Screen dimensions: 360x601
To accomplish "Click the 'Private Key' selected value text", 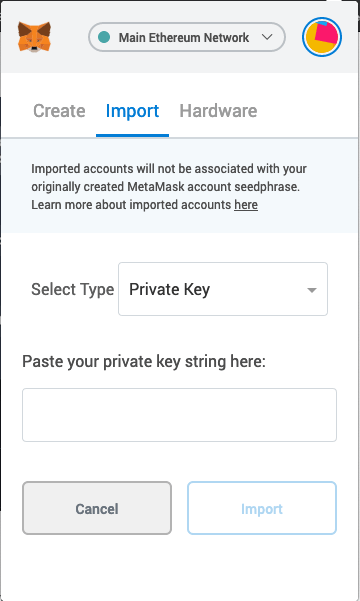I will tap(169, 290).
